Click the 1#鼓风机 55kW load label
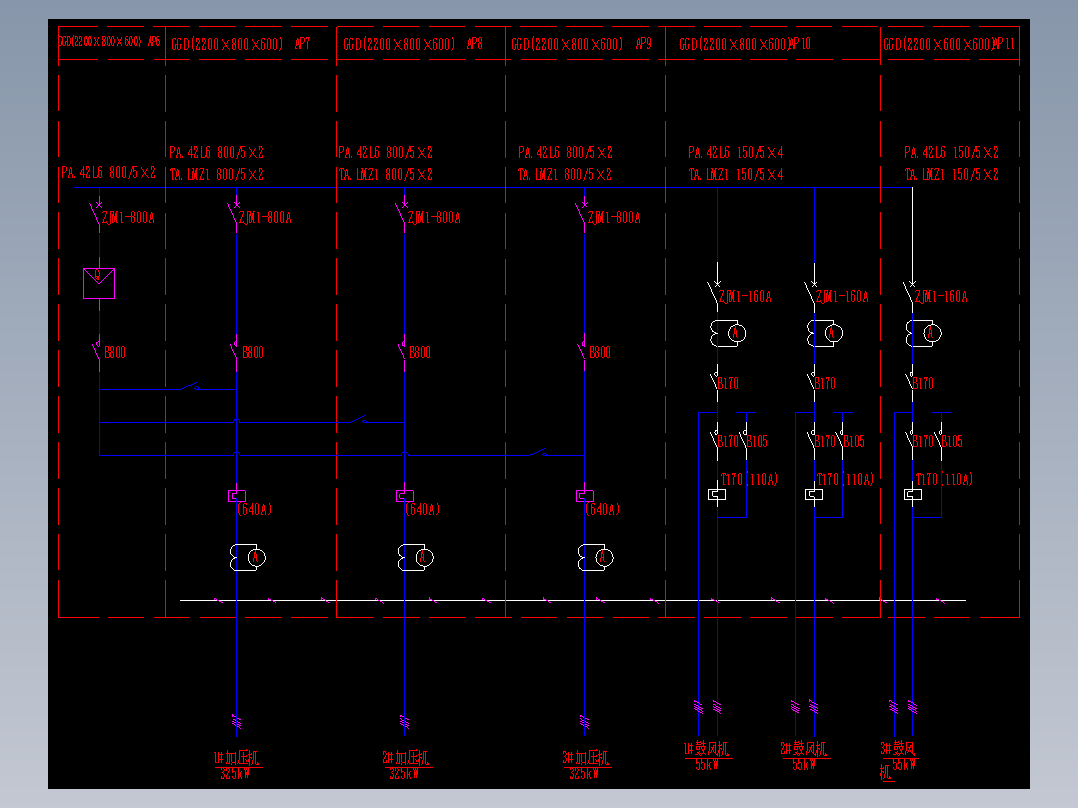The width and height of the screenshot is (1078, 808). coord(707,756)
